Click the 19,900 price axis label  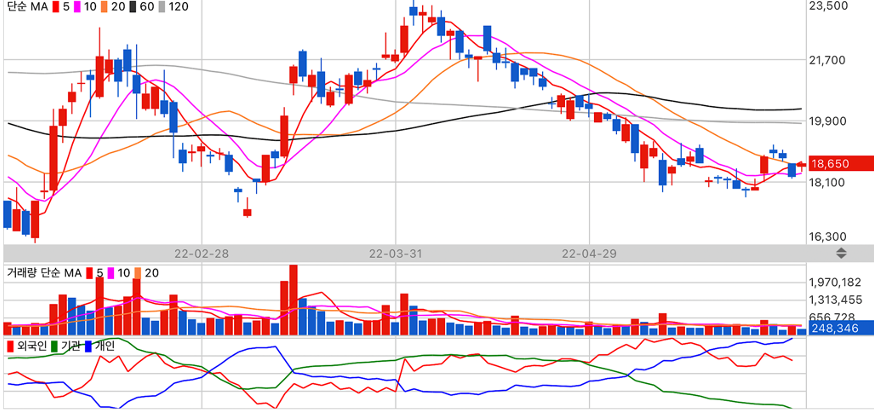coord(828,121)
